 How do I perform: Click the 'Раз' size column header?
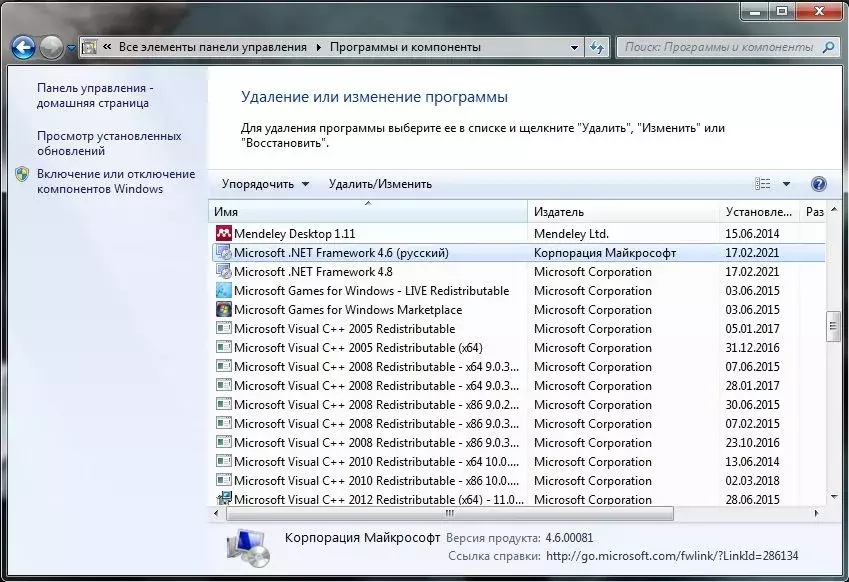coord(814,212)
